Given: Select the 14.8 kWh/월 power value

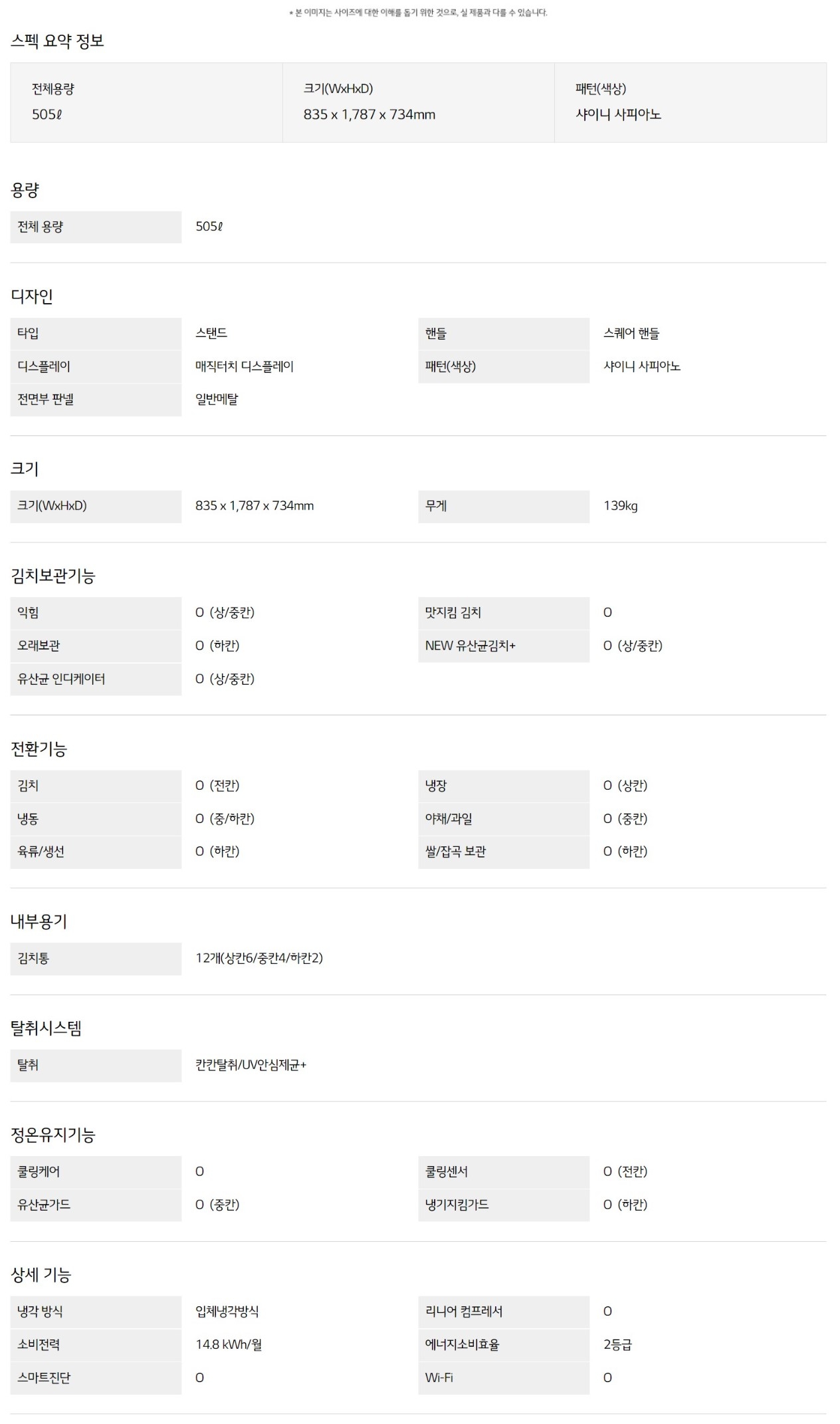Looking at the screenshot, I should [x=229, y=1344].
